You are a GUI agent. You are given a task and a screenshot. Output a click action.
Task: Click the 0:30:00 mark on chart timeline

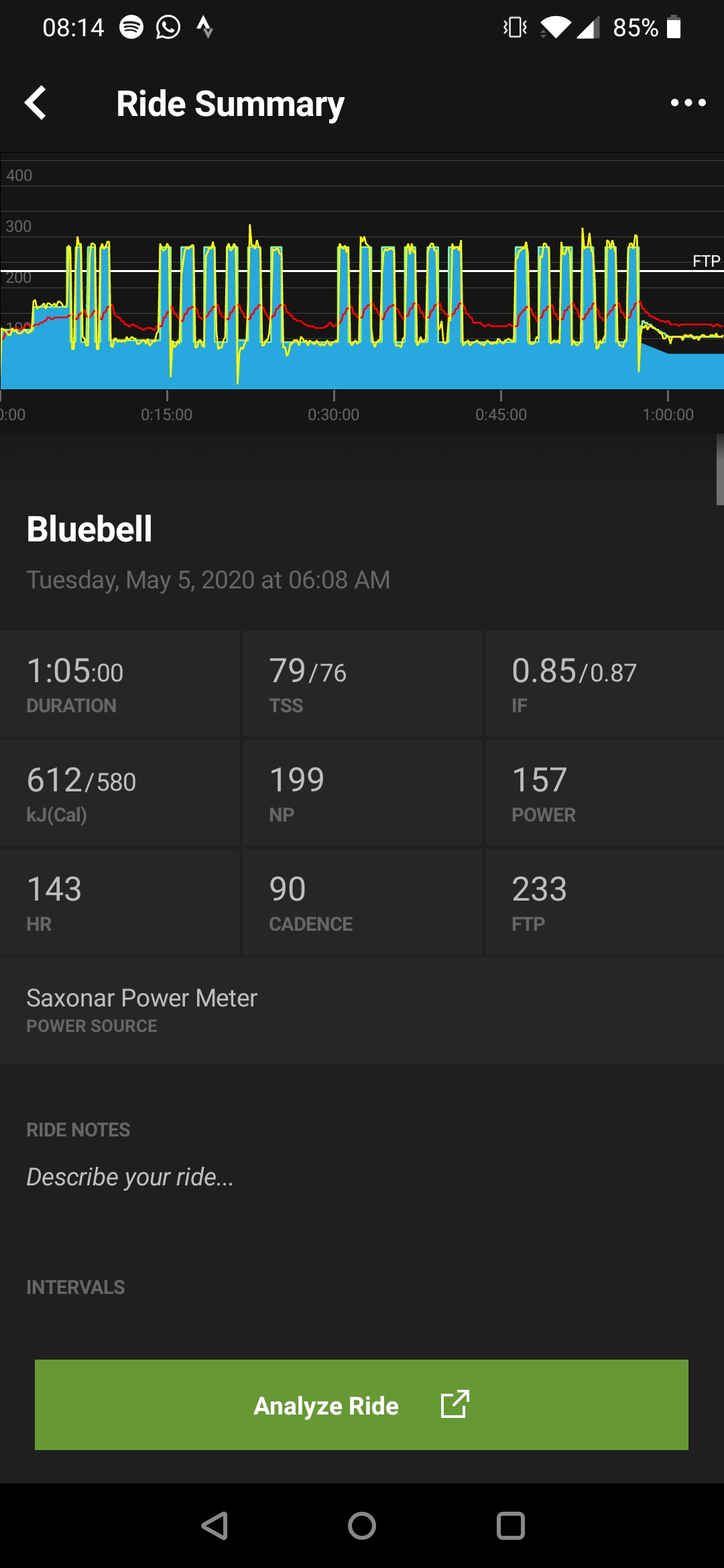tap(334, 414)
